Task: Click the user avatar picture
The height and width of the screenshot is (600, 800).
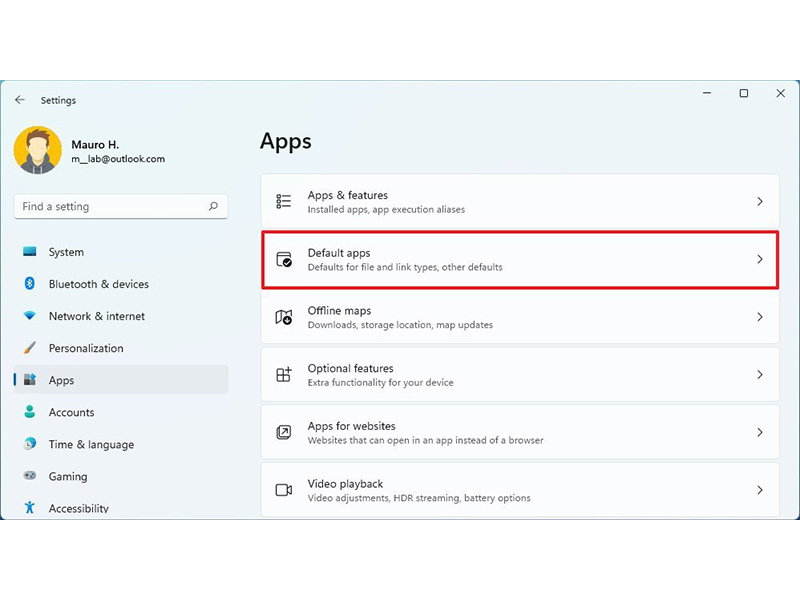Action: point(38,150)
